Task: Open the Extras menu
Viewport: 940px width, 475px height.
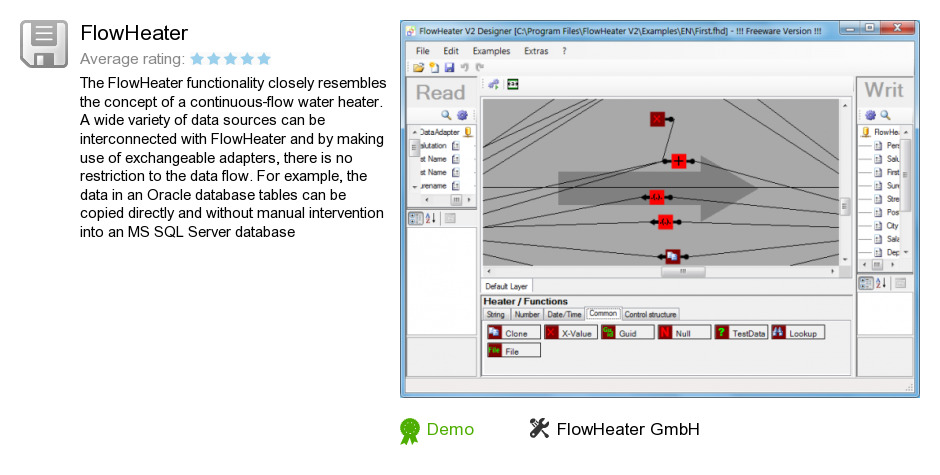Action: (536, 51)
